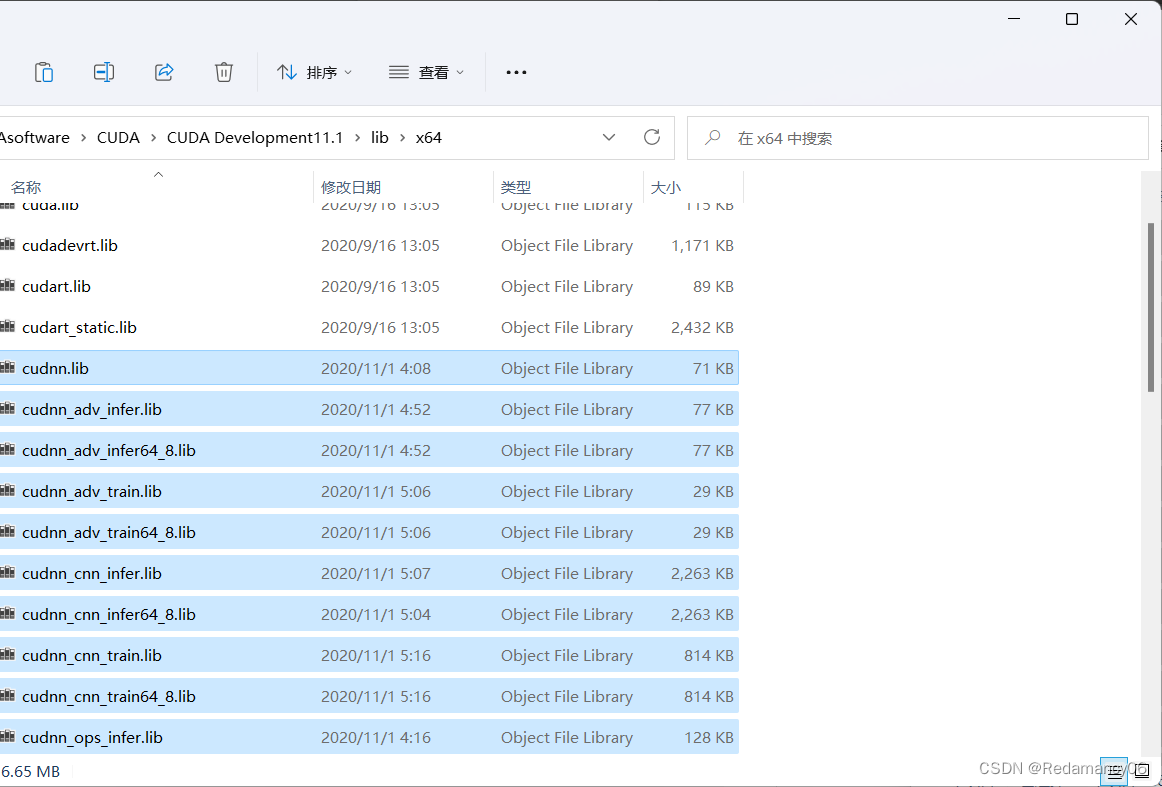1162x787 pixels.
Task: Click file icon of cudnn.lib
Action: [7, 367]
